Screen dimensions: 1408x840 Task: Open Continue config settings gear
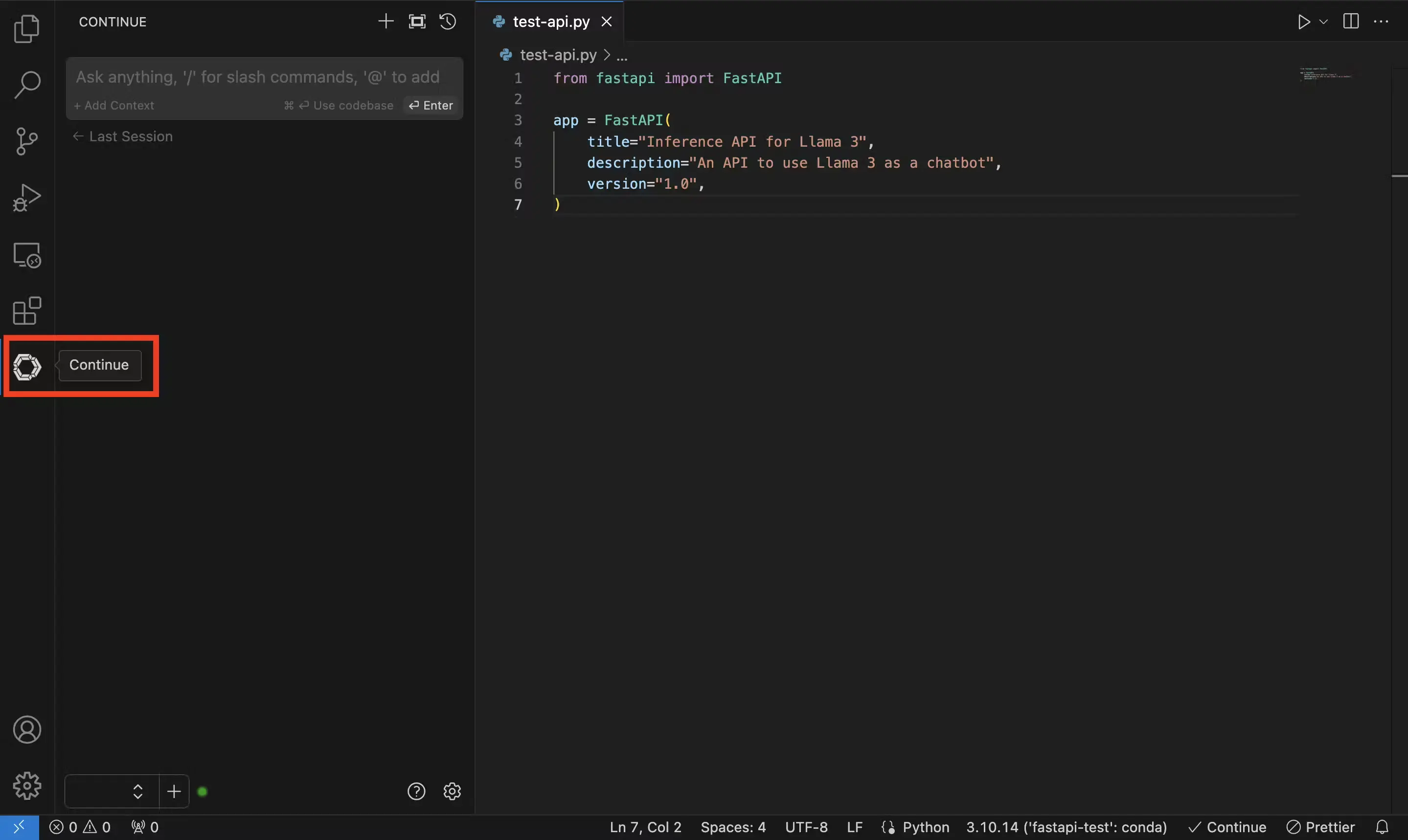(x=452, y=791)
